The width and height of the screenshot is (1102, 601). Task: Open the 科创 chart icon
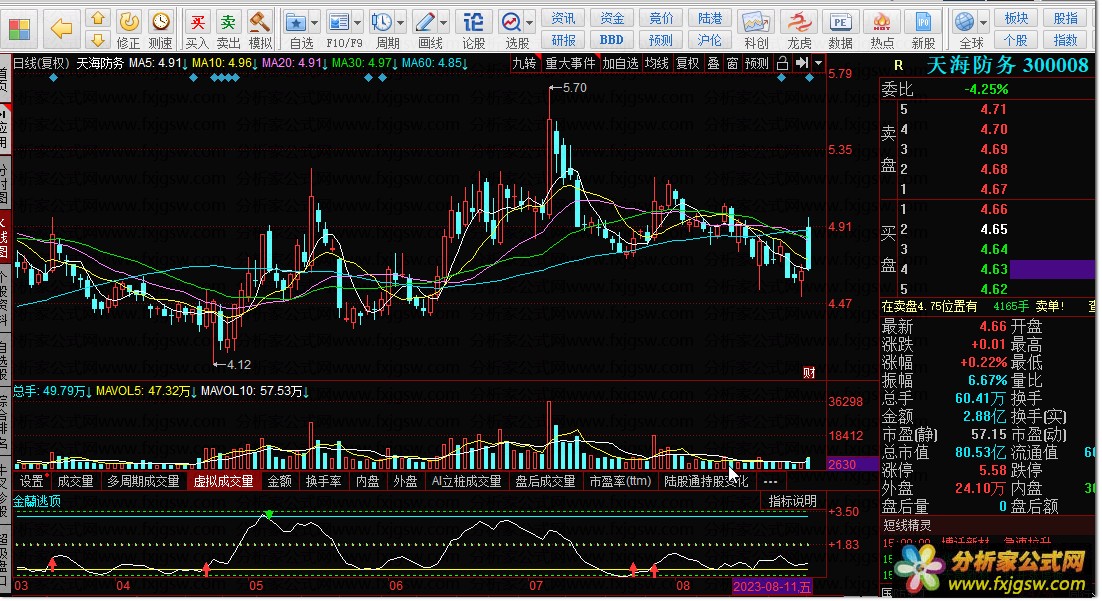coord(756,22)
